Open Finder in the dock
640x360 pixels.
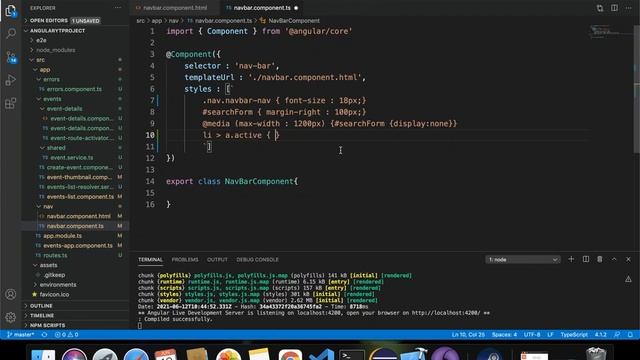pos(43,354)
